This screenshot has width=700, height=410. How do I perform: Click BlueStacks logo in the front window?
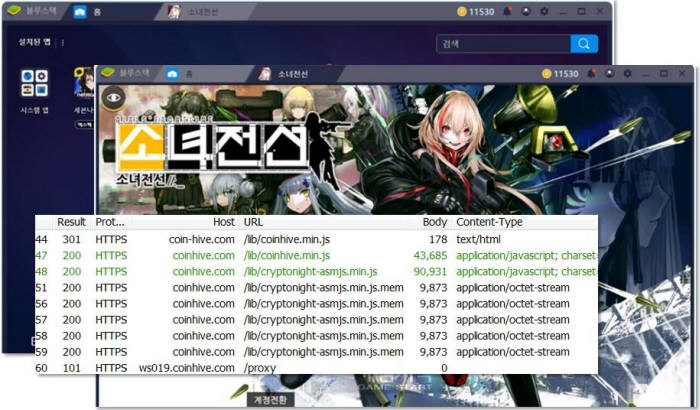[x=108, y=72]
